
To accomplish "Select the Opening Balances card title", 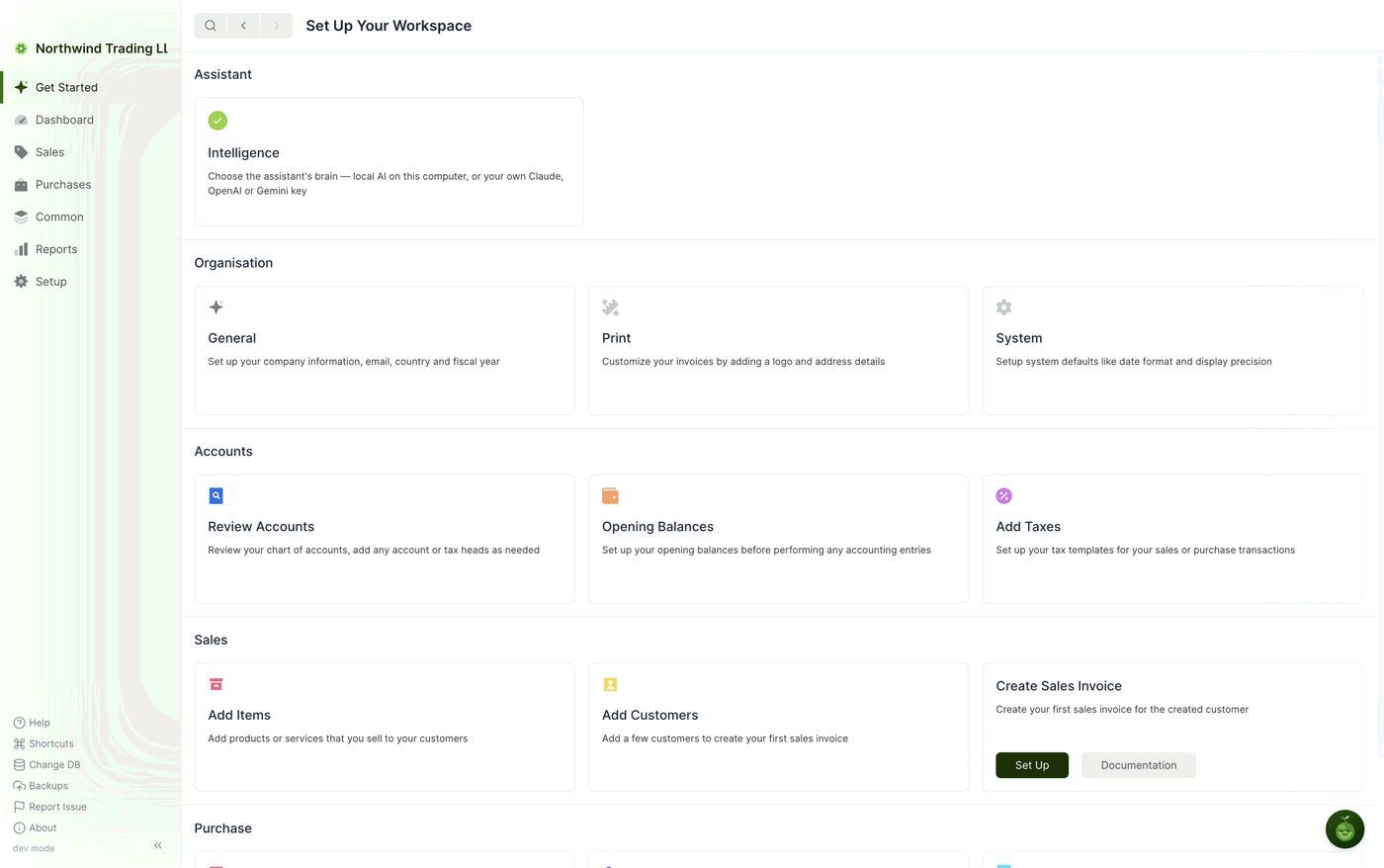I will point(657,527).
